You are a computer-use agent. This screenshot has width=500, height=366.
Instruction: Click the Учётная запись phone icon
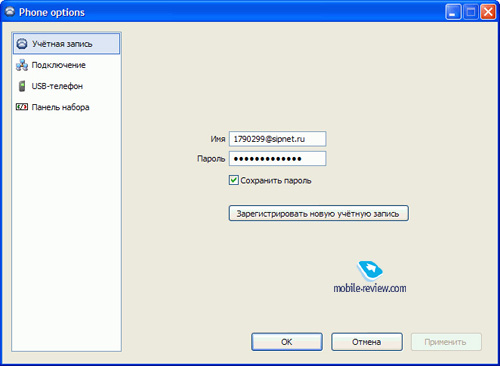[x=22, y=44]
